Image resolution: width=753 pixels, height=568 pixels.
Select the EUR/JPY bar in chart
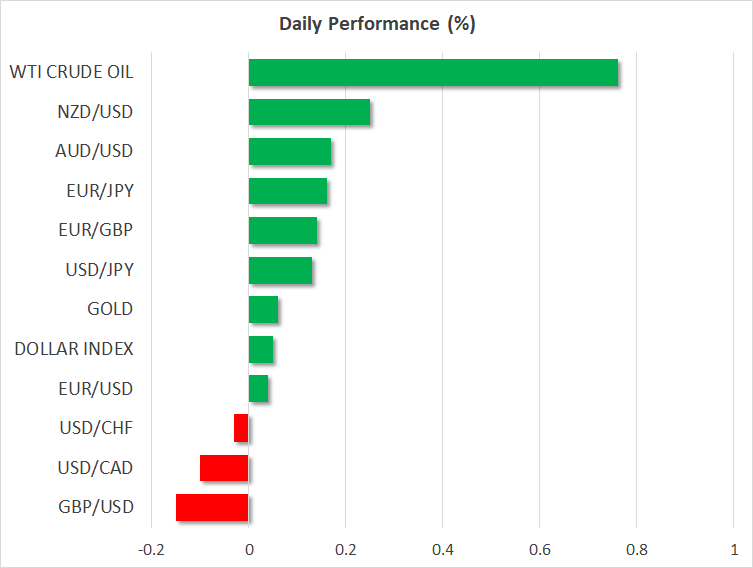pos(287,191)
